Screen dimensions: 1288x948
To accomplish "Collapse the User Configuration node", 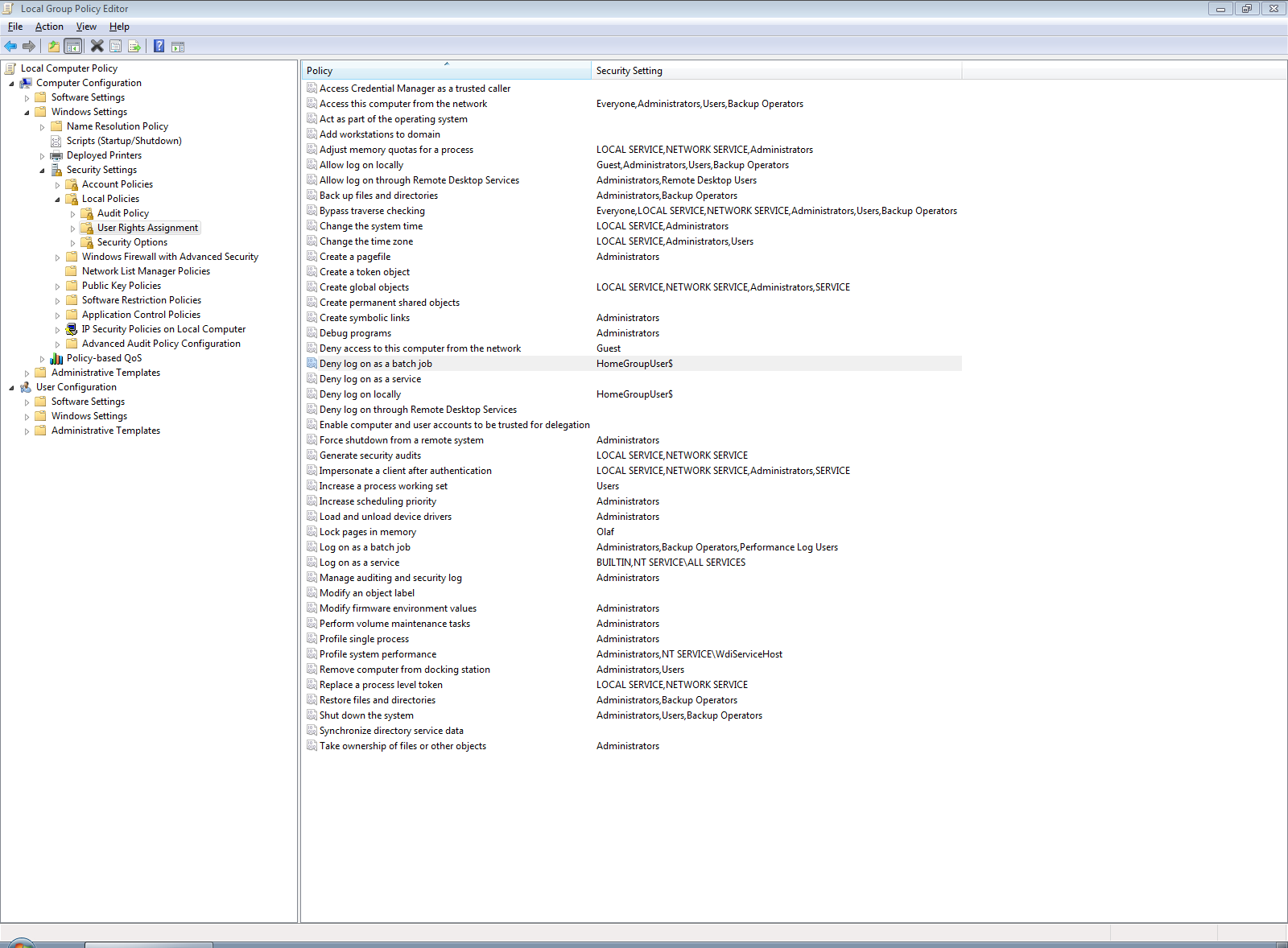I will (x=11, y=388).
